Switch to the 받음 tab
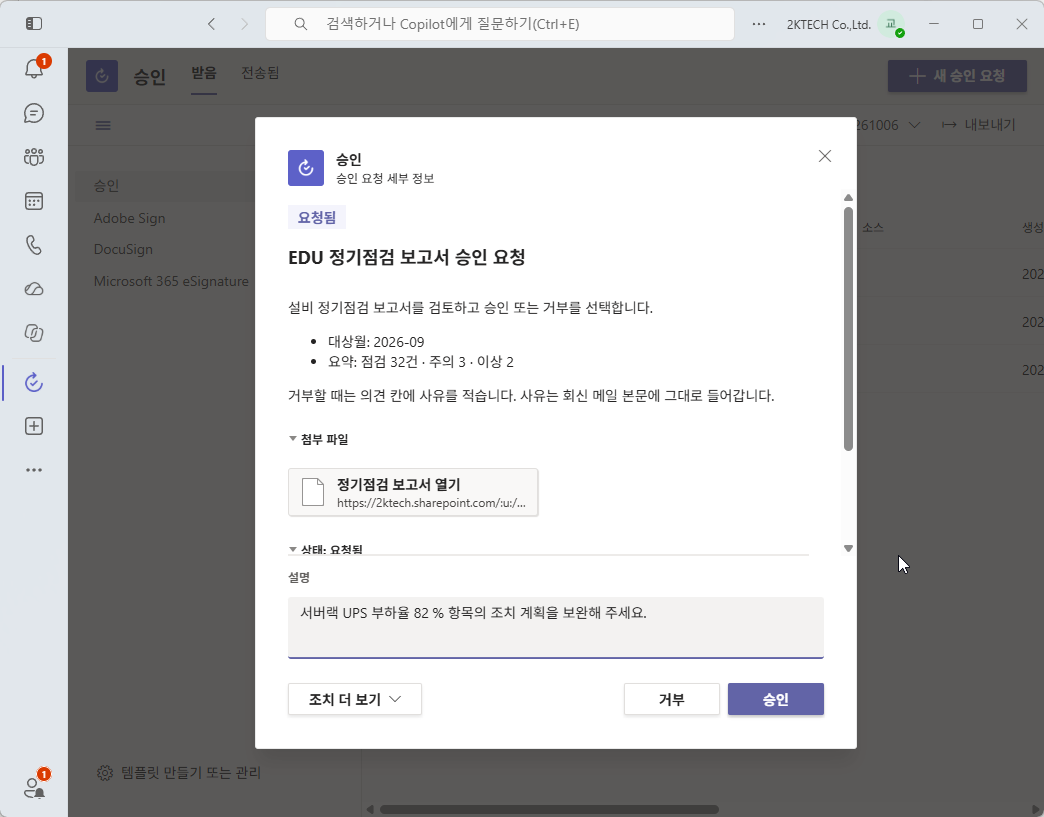This screenshot has width=1044, height=817. (204, 73)
